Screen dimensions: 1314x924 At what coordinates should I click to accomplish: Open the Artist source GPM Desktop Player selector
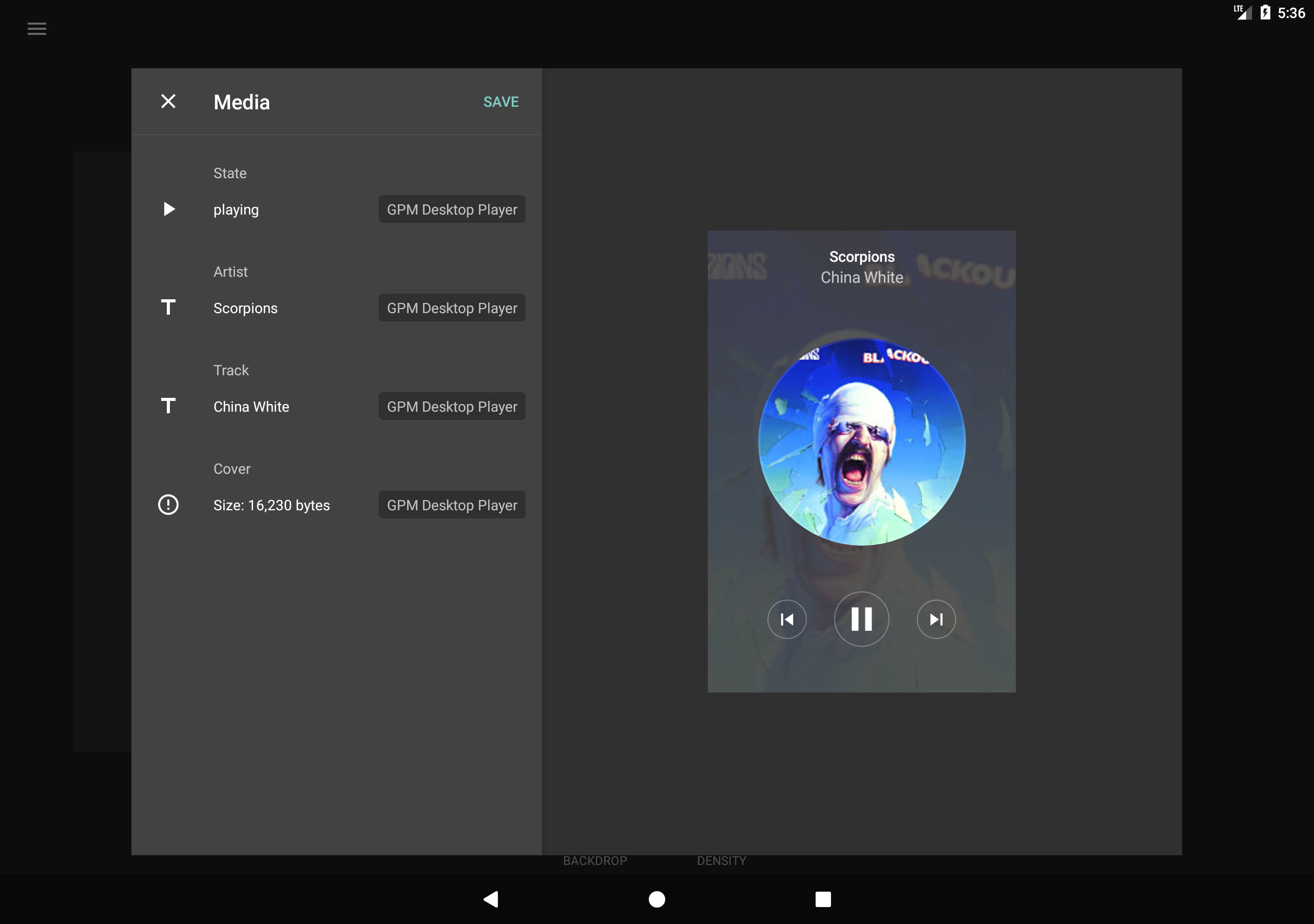[452, 307]
